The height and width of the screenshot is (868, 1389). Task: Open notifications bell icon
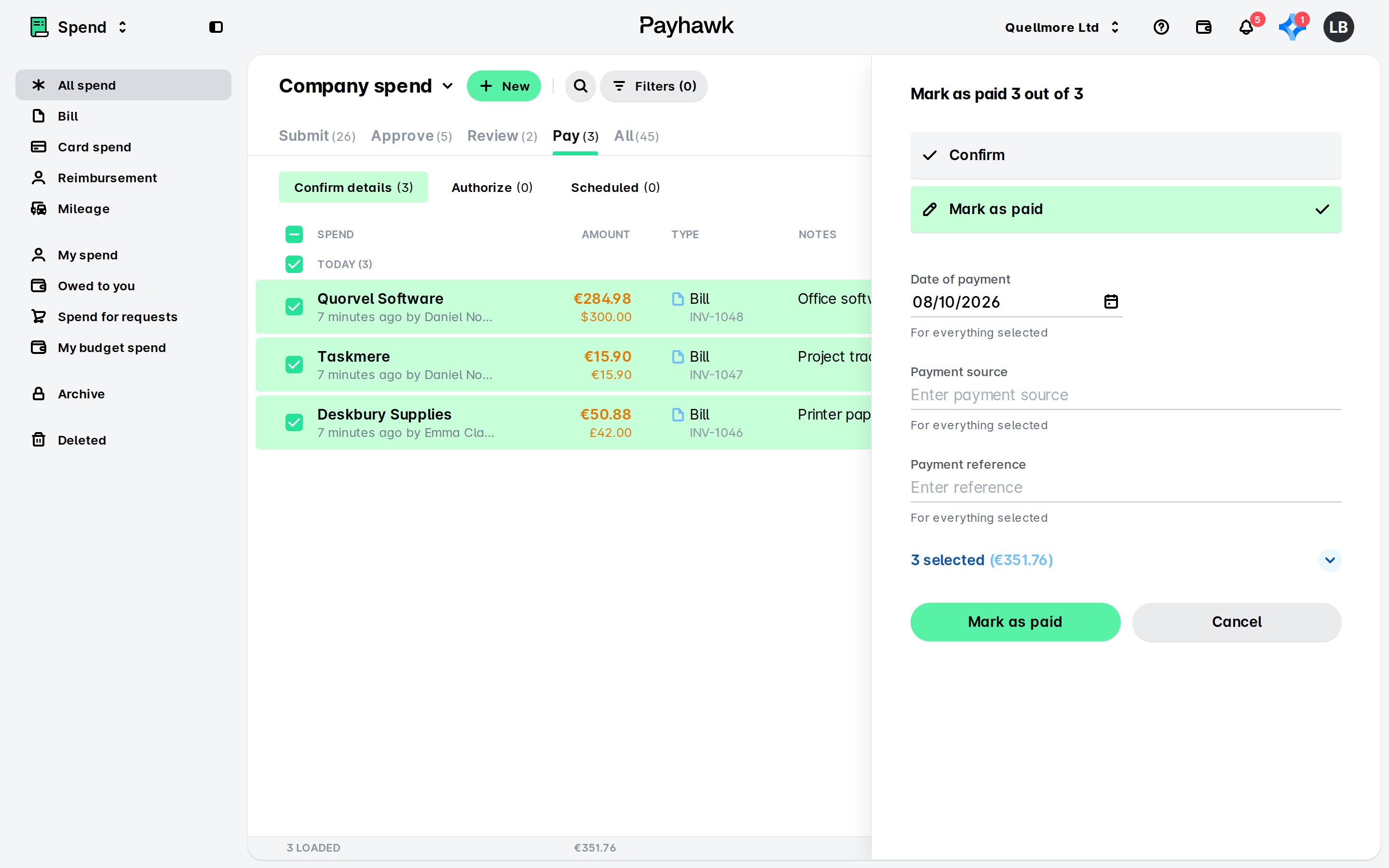click(1246, 27)
